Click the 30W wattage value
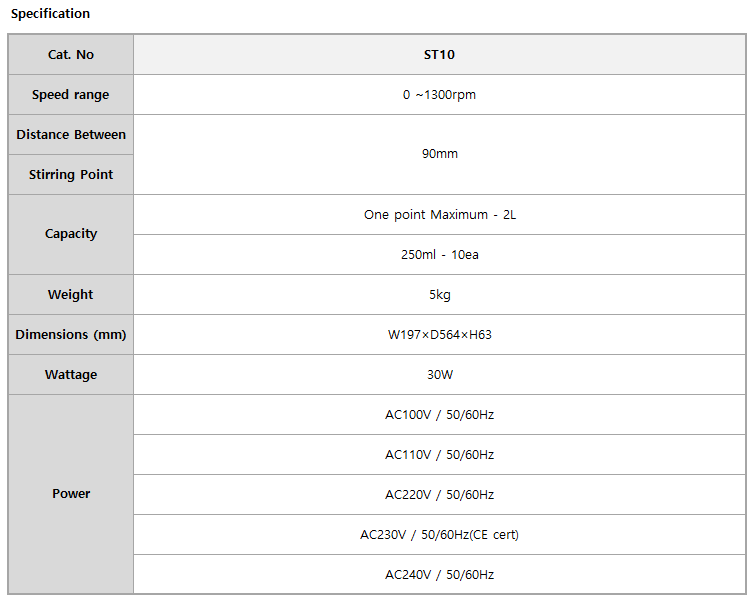The image size is (751, 602). [439, 375]
